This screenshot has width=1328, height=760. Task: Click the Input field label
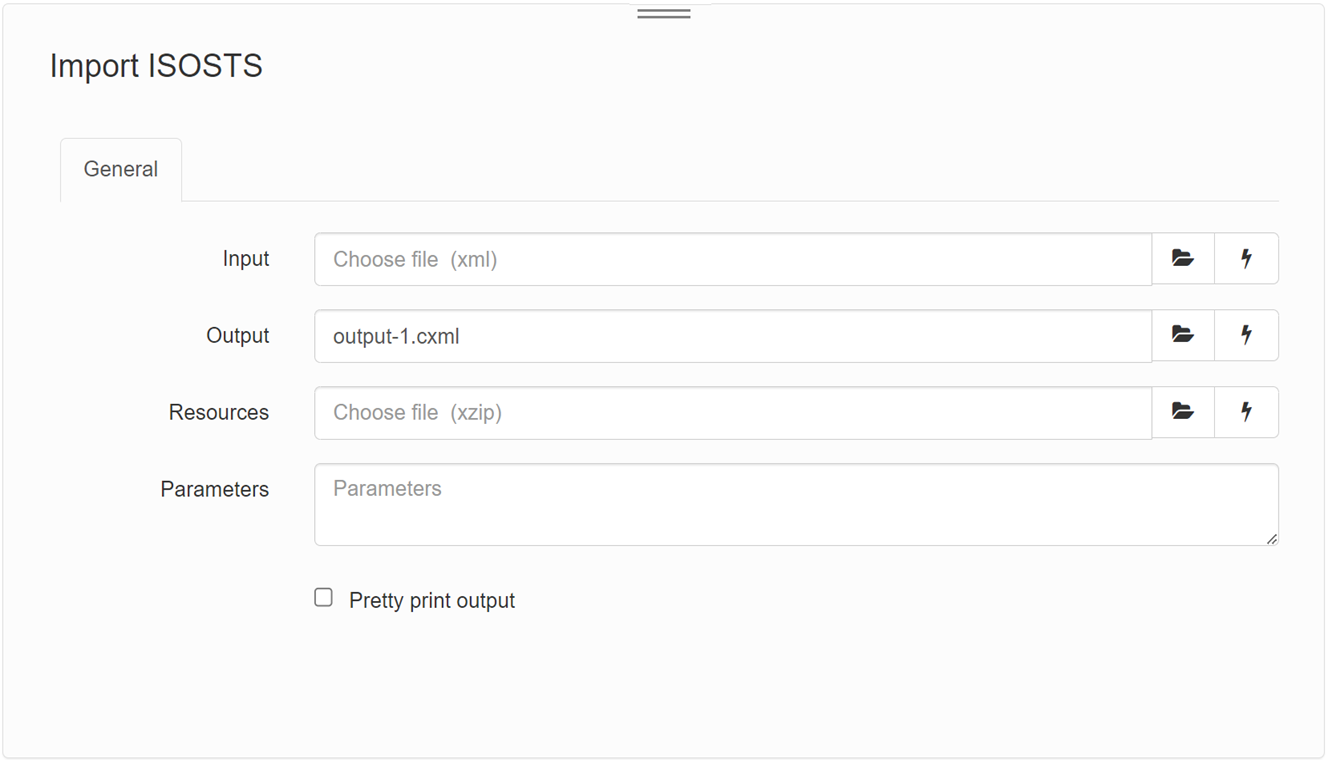246,259
